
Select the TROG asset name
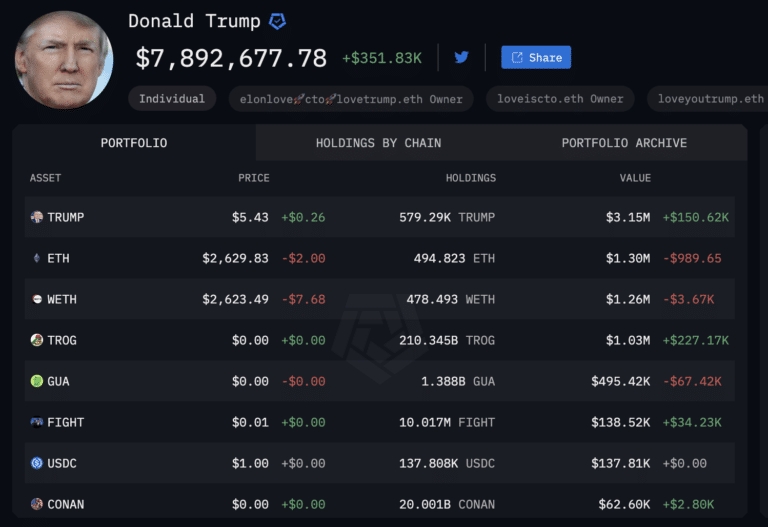click(x=62, y=340)
